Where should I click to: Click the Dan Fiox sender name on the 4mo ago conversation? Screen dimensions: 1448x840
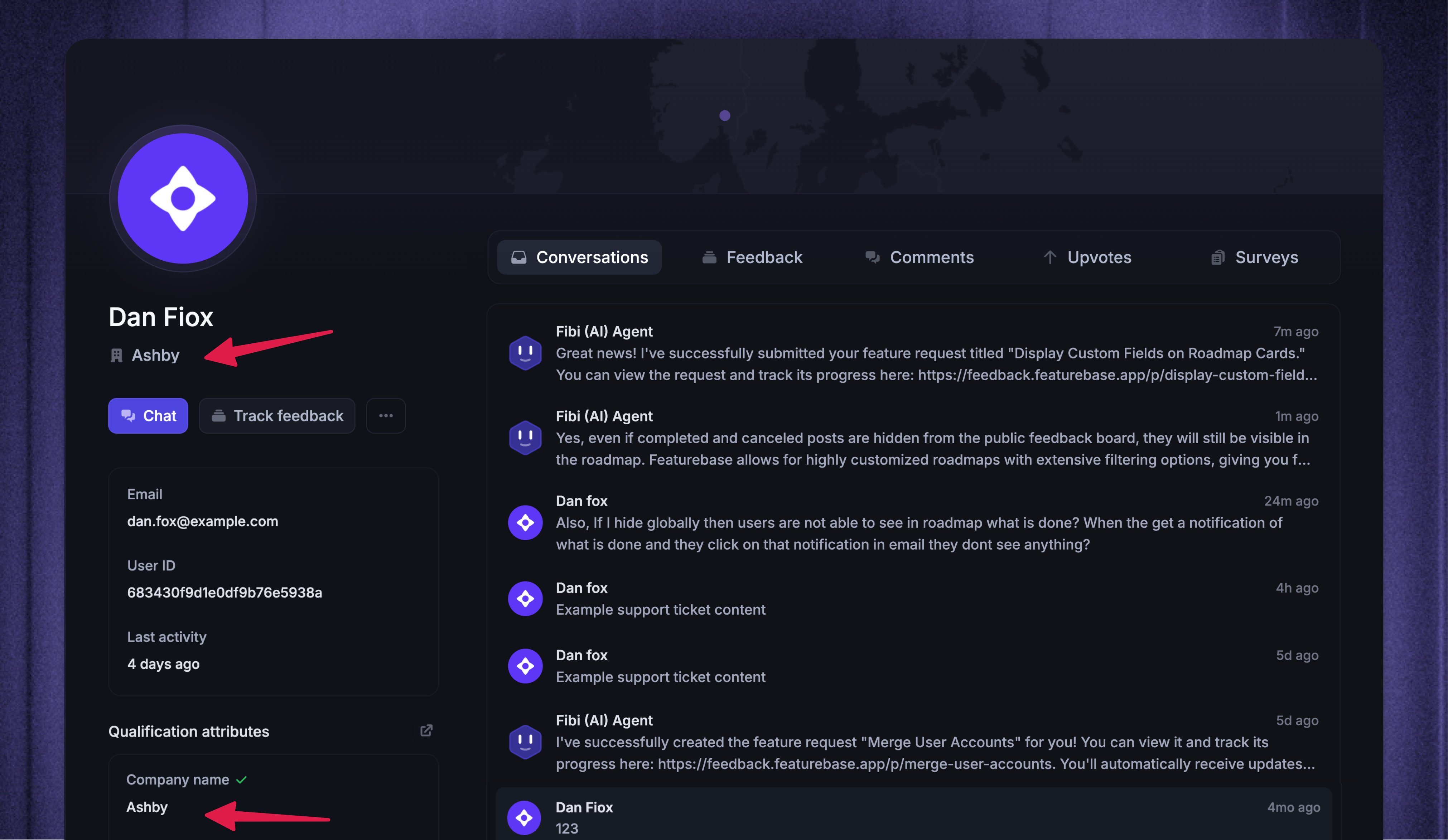(584, 807)
